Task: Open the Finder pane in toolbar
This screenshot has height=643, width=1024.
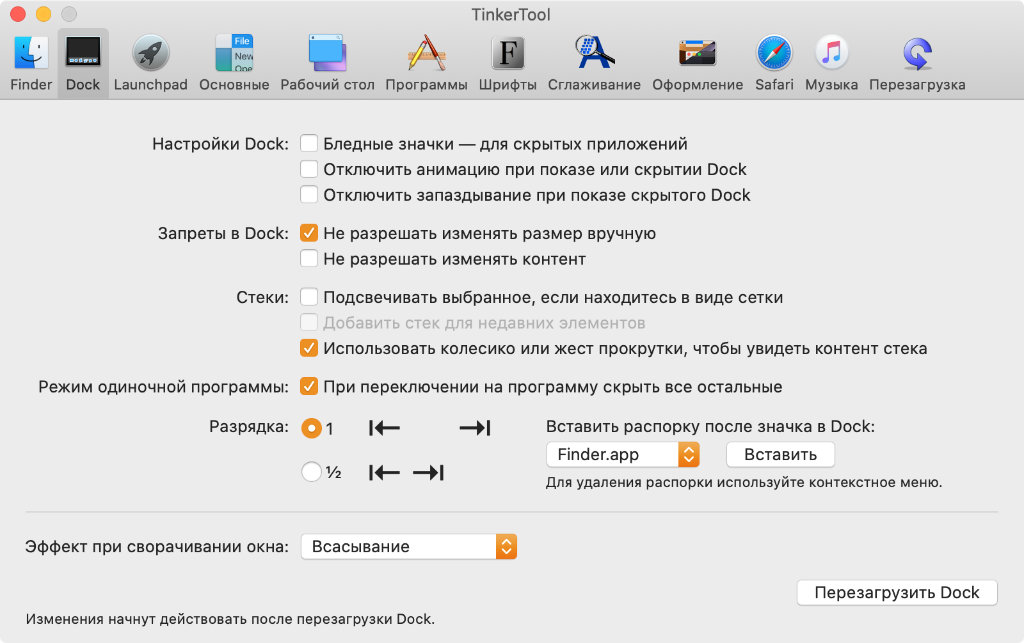Action: click(31, 63)
